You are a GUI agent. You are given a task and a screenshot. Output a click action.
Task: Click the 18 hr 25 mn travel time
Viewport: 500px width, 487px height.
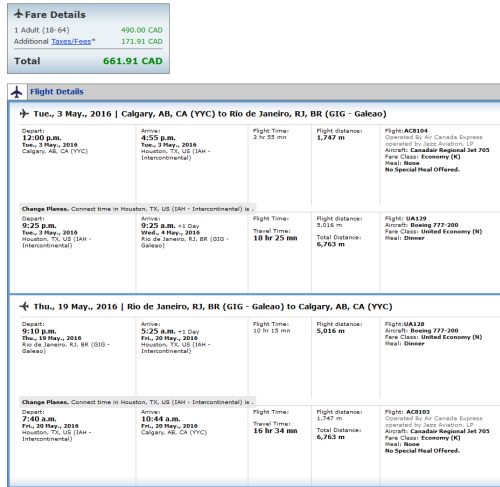coord(275,238)
